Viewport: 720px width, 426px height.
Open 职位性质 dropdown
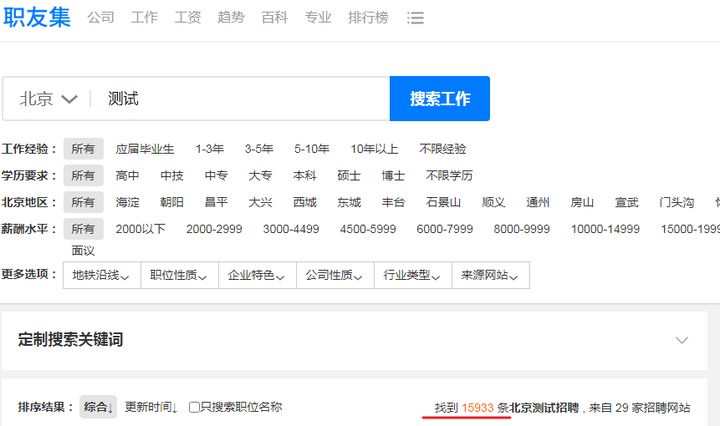click(x=179, y=275)
